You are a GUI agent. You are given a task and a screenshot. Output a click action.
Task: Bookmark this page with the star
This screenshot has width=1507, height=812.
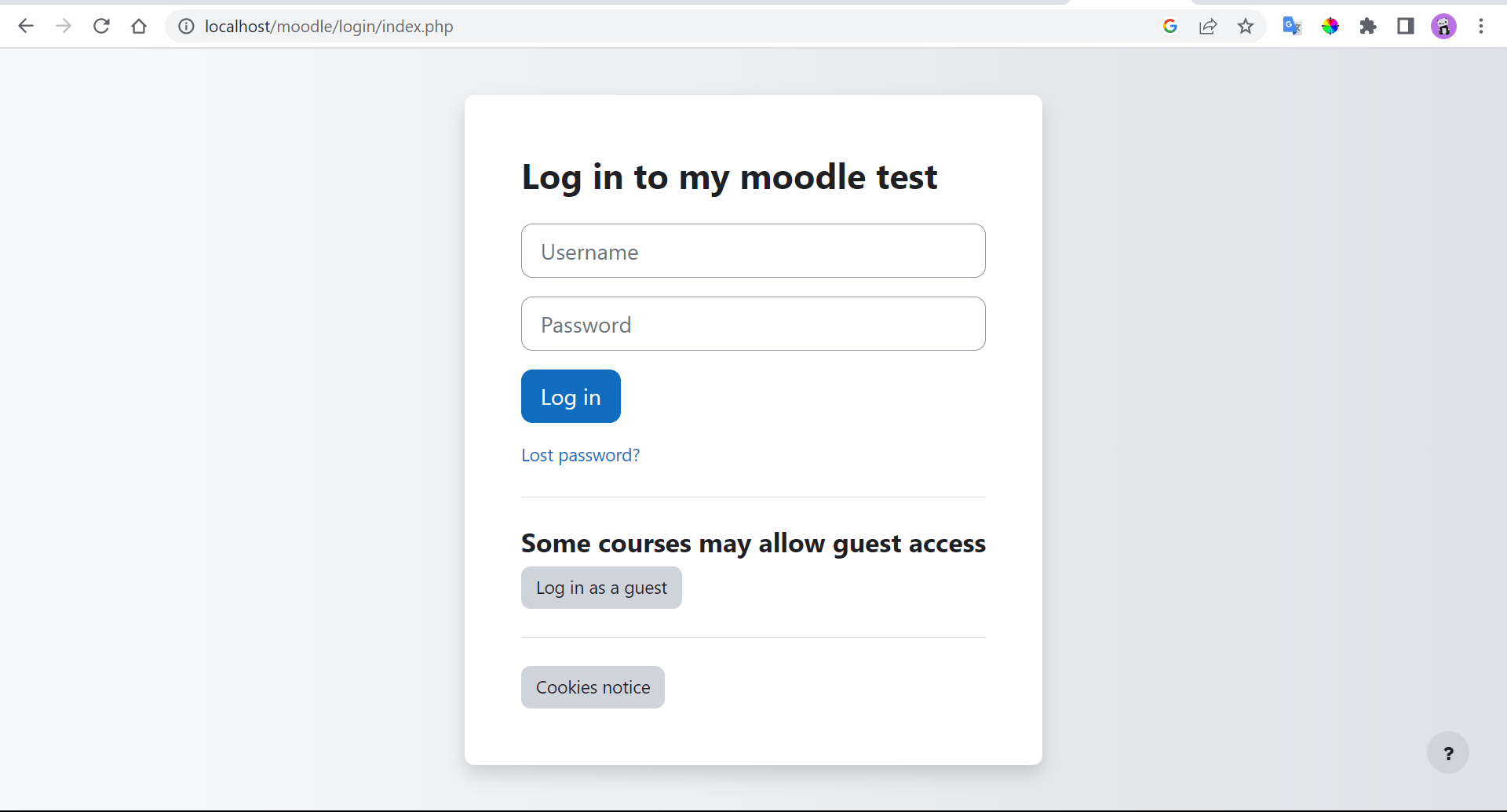point(1246,26)
